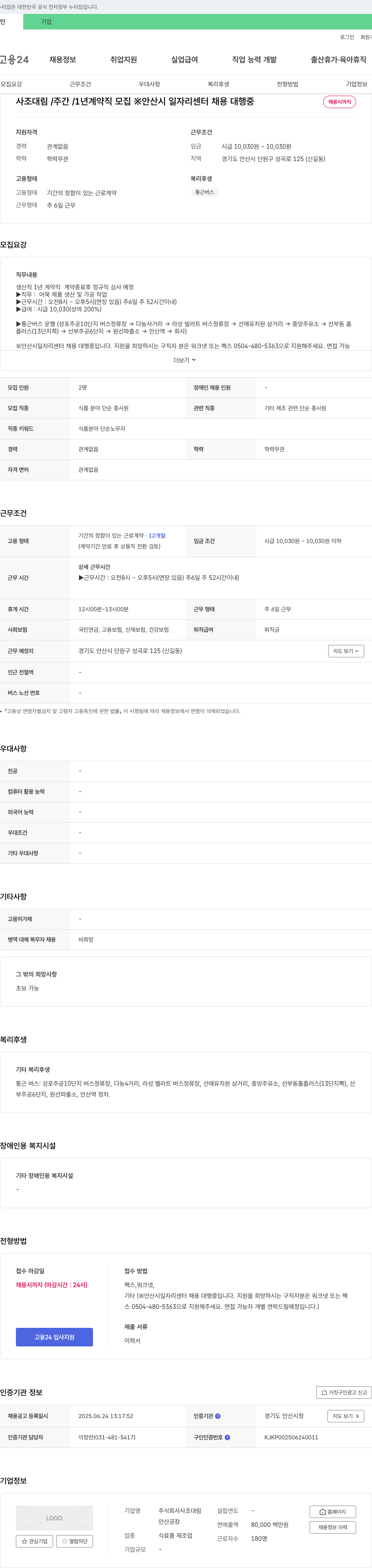The height and width of the screenshot is (1568, 372).
Task: Click the top banner 대한민국 공식 전자정부 누리집 text
Action: pos(49,7)
